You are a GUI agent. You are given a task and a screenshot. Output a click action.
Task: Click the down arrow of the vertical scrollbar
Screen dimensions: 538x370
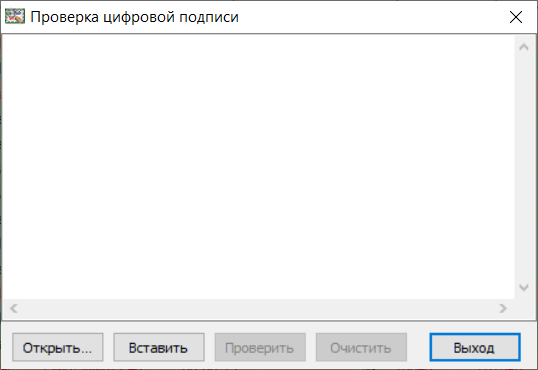524,288
